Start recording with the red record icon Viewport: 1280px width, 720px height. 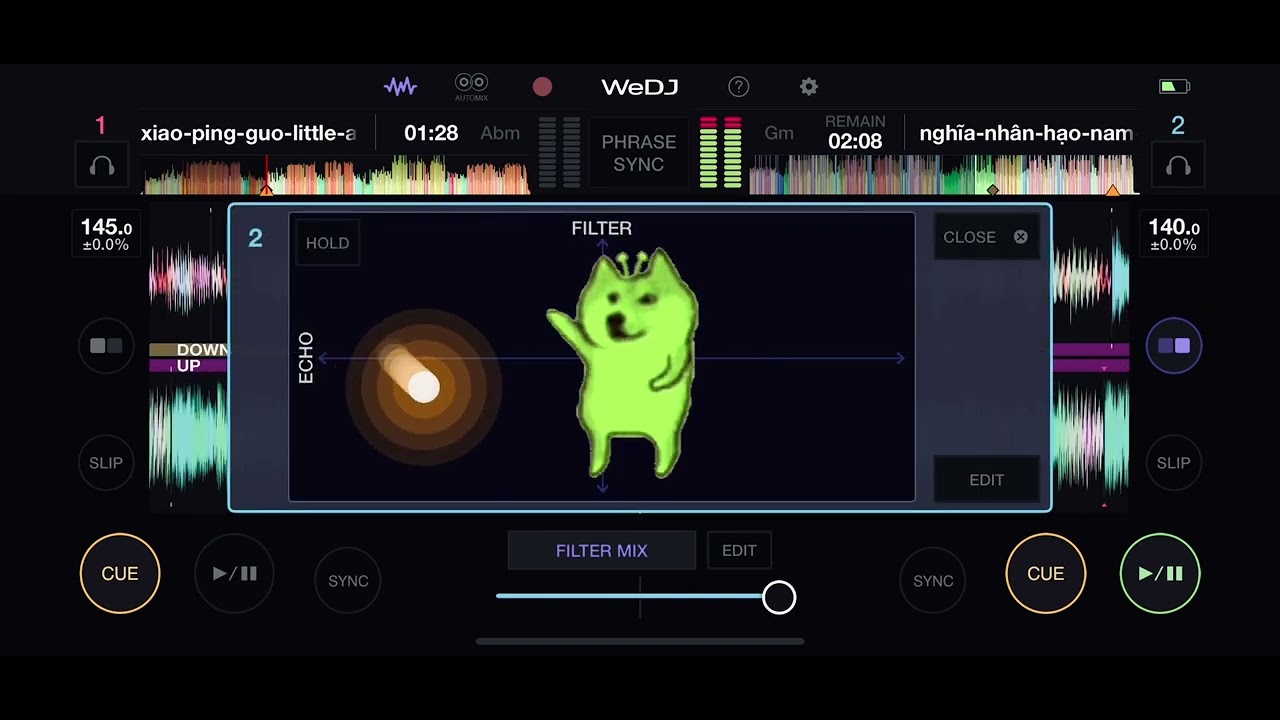click(542, 87)
